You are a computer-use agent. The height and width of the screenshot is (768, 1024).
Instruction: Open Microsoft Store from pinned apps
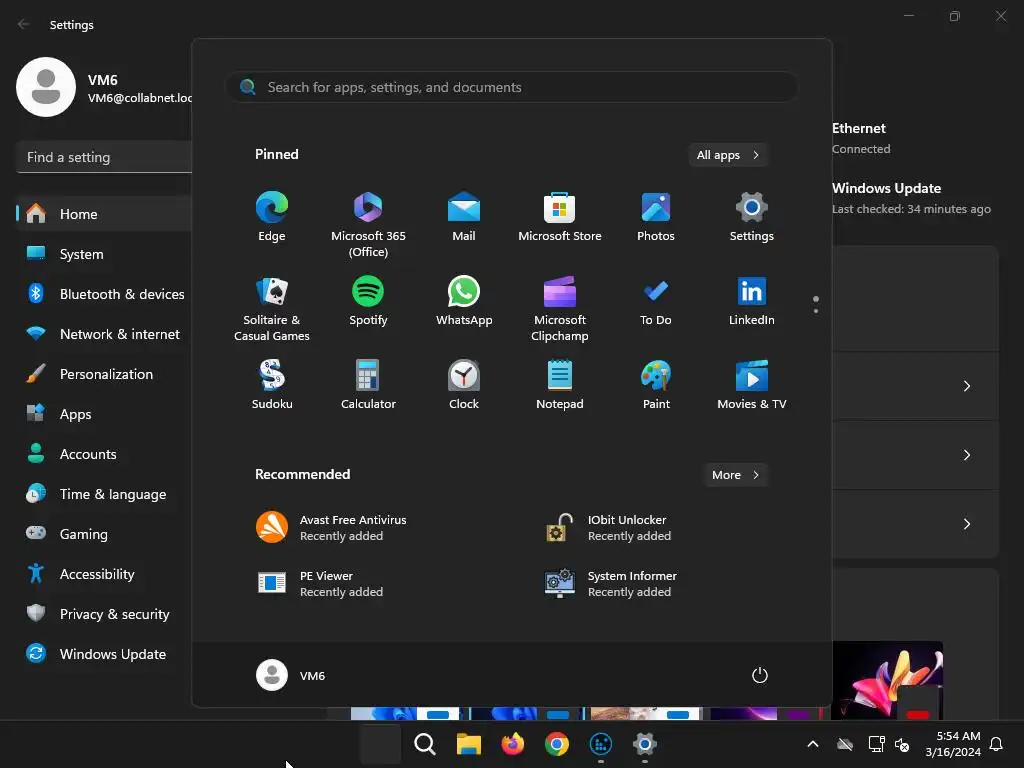(560, 217)
